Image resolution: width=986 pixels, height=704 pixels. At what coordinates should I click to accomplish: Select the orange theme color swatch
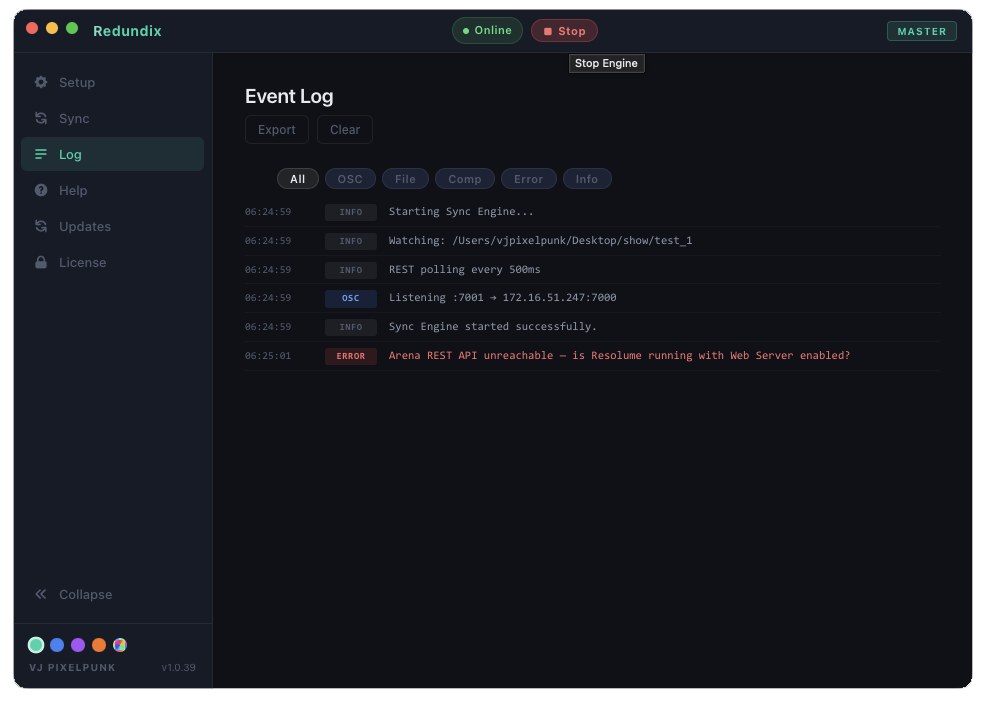coord(99,645)
